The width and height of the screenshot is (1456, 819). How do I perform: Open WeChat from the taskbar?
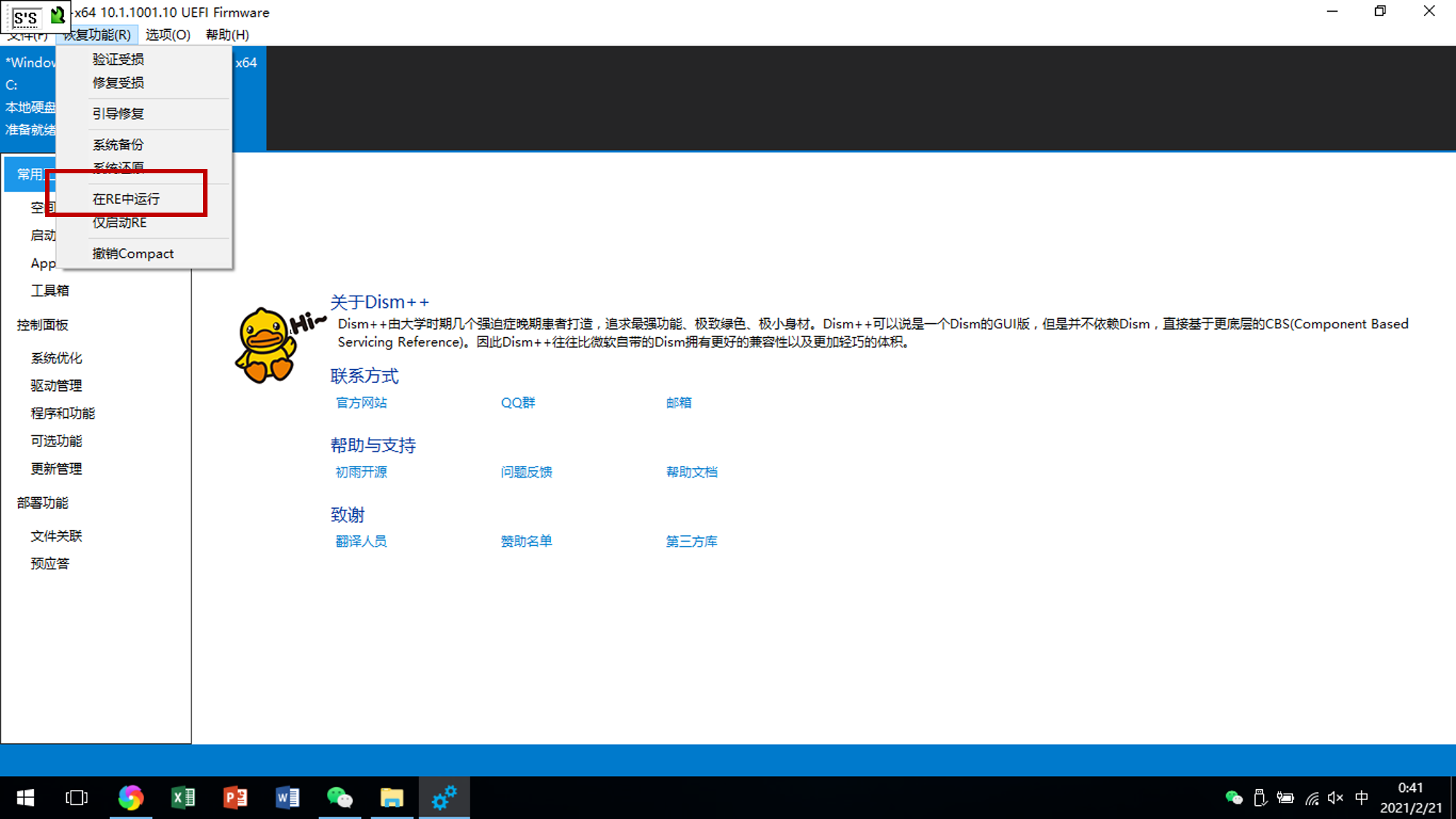pyautogui.click(x=340, y=798)
